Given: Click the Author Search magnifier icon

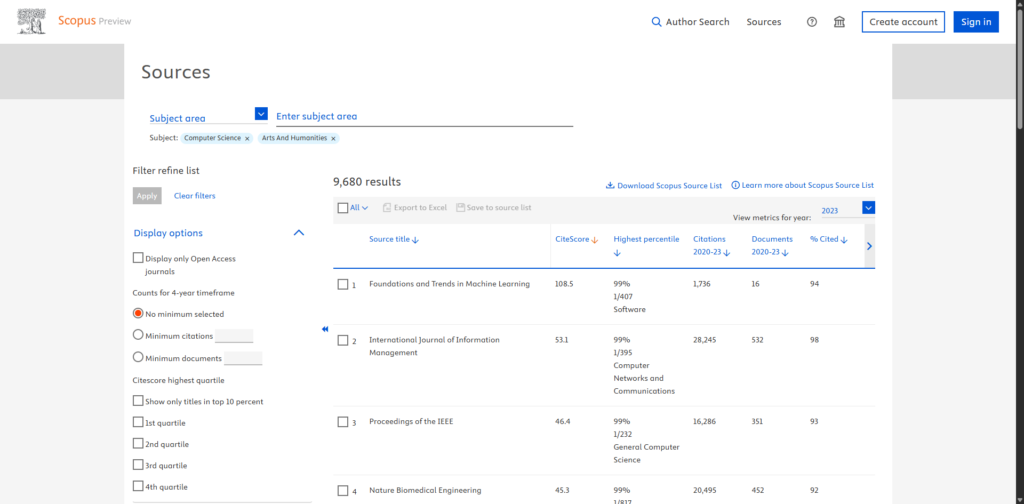Looking at the screenshot, I should tap(657, 22).
